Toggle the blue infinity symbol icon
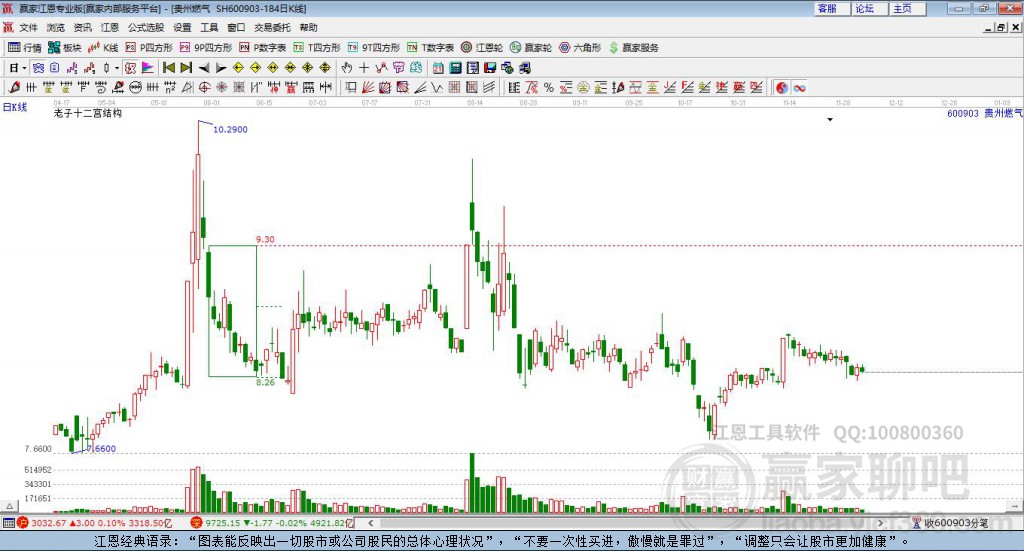Image resolution: width=1024 pixels, height=551 pixels. pyautogui.click(x=799, y=87)
